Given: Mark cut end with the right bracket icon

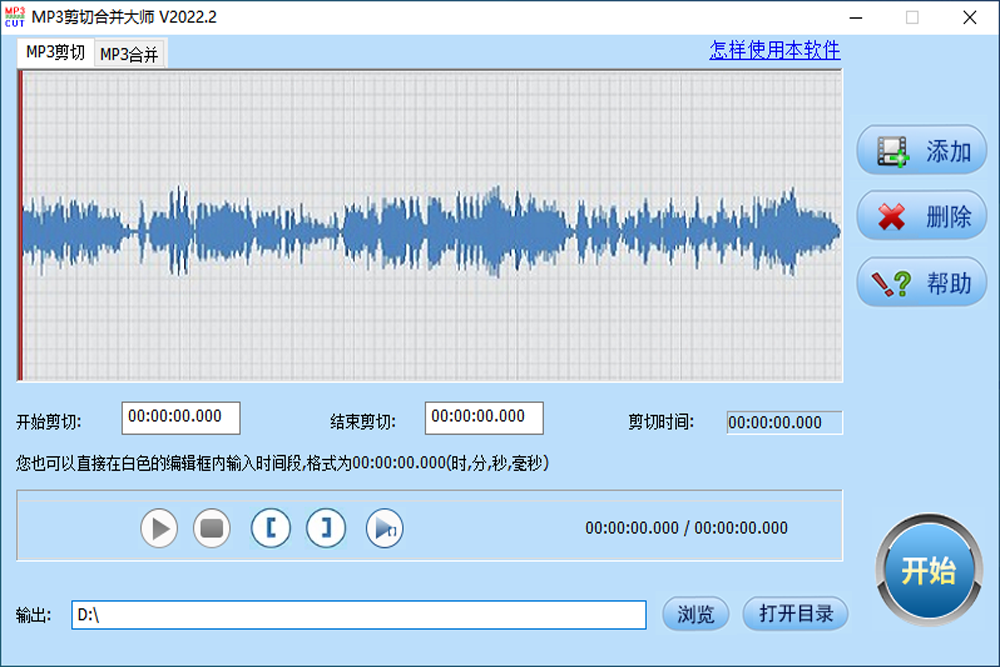Looking at the screenshot, I should tap(326, 528).
